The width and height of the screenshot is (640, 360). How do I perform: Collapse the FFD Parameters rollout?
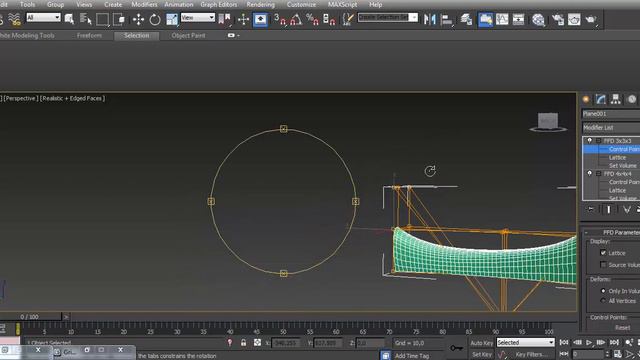click(x=587, y=233)
